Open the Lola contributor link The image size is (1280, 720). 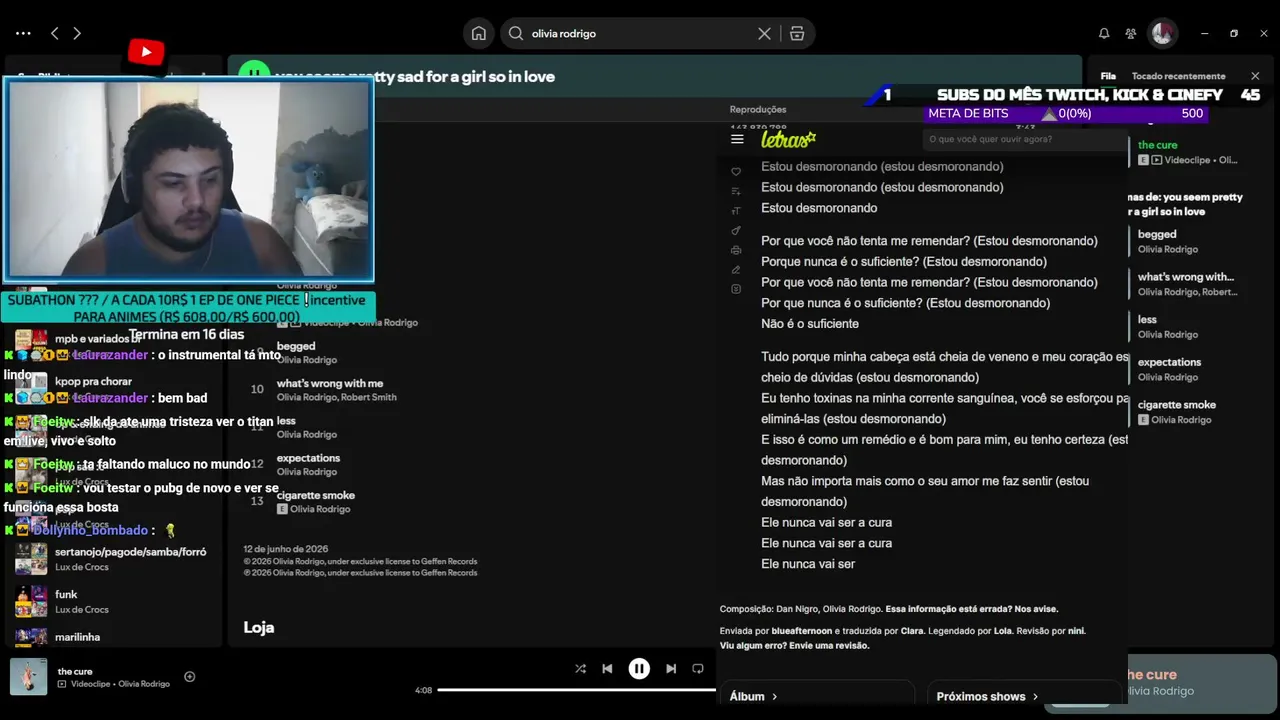coord(1002,631)
